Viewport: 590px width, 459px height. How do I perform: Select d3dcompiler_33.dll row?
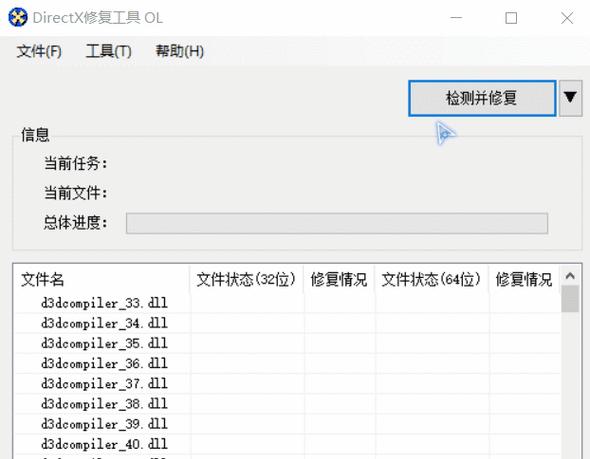tap(287, 303)
